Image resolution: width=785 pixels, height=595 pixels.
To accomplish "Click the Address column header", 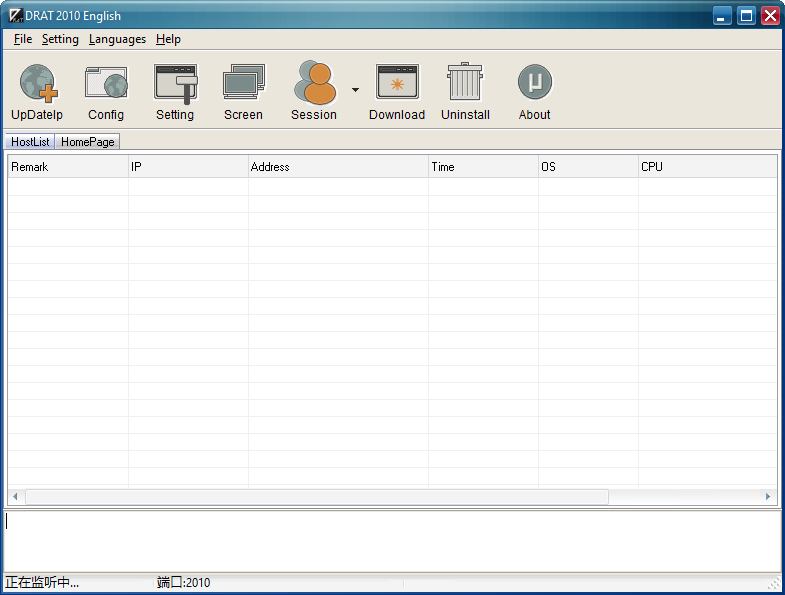I will (338, 167).
